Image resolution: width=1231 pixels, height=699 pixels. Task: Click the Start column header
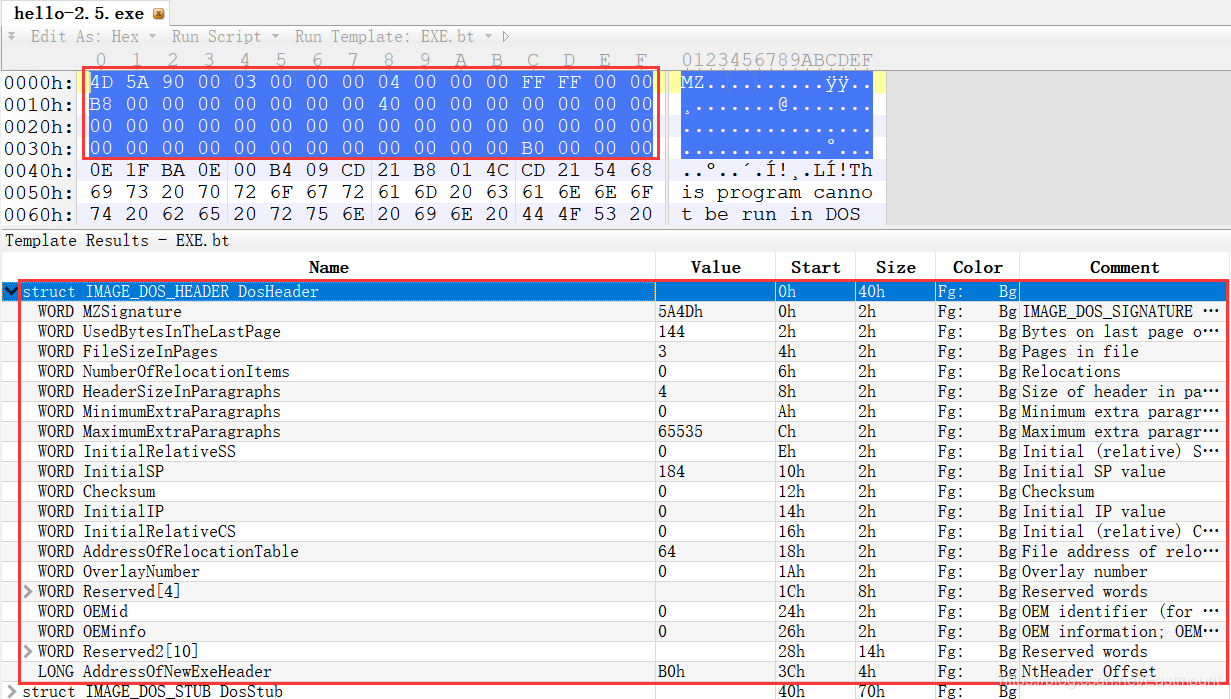point(815,267)
